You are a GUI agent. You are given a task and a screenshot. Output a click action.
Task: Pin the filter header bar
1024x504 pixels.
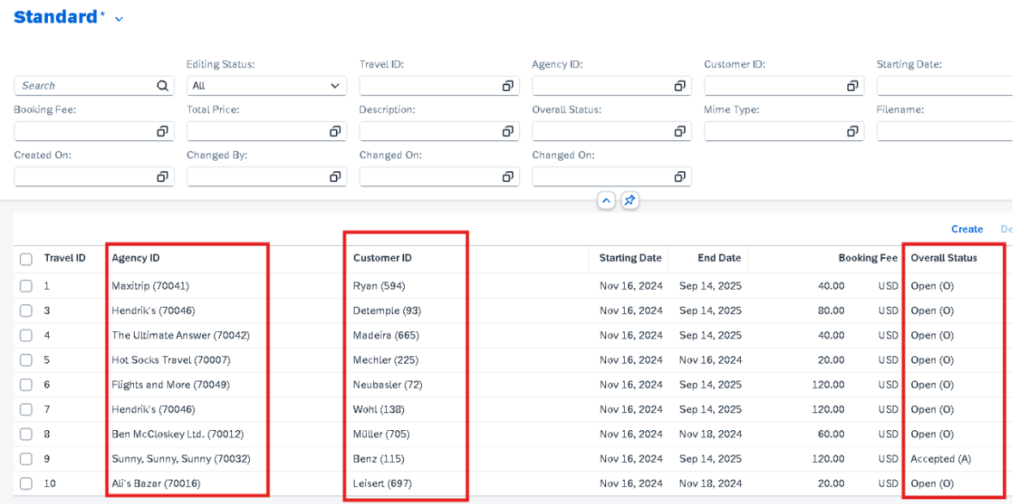630,201
